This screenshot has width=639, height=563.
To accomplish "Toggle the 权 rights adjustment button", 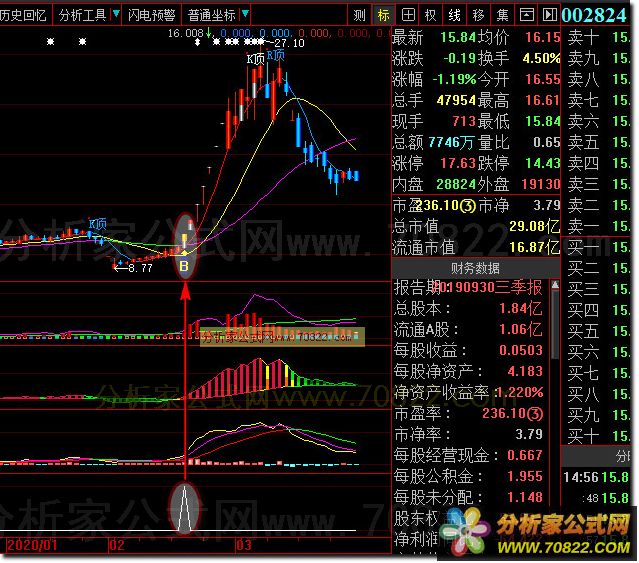I will [430, 15].
